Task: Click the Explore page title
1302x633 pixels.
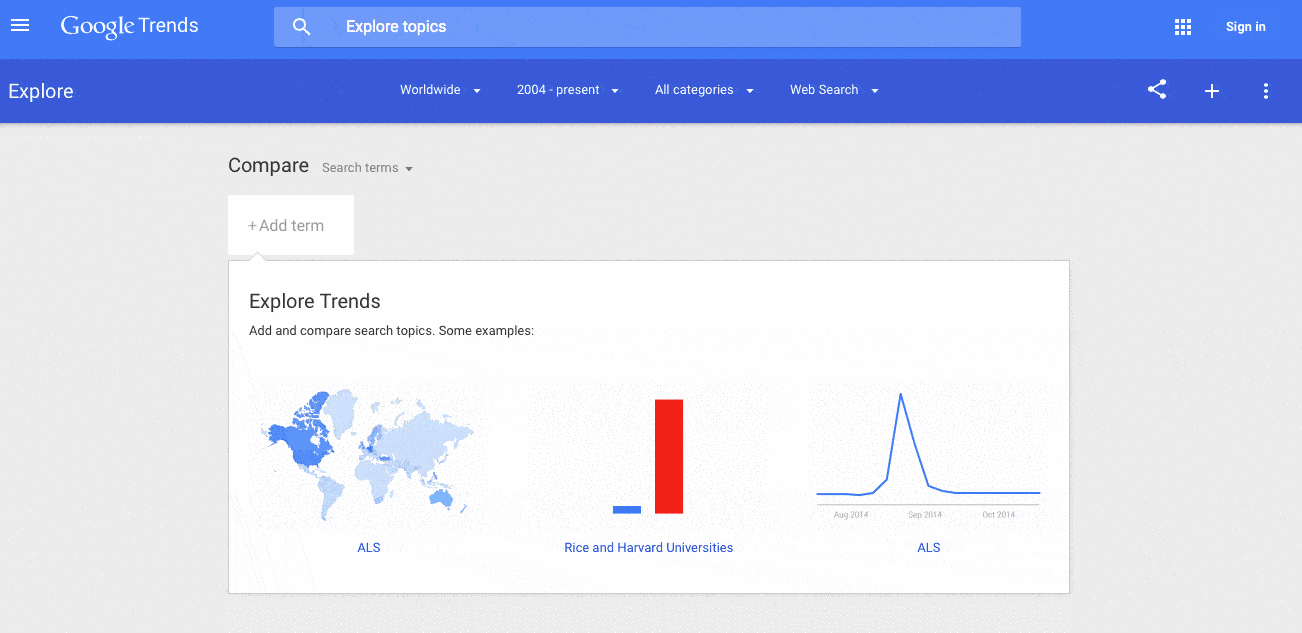Action: [41, 91]
